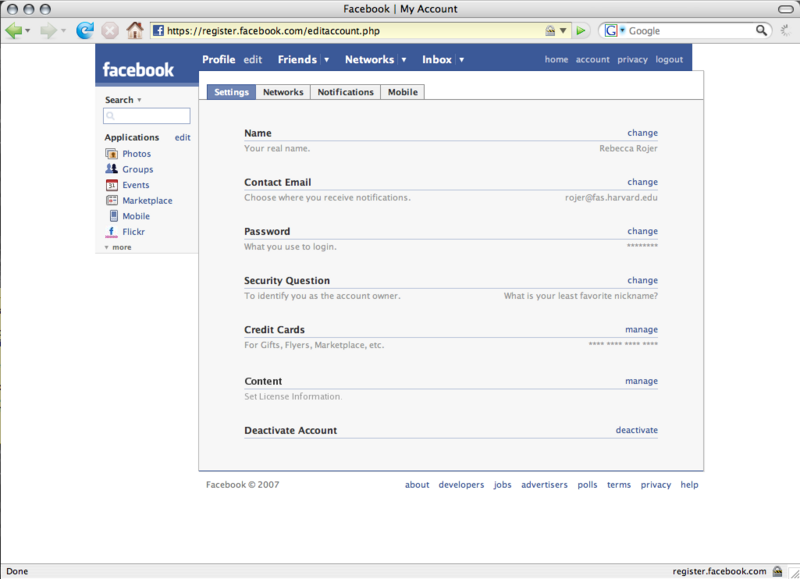Click advertisers footer link
The image size is (800, 579).
[544, 485]
